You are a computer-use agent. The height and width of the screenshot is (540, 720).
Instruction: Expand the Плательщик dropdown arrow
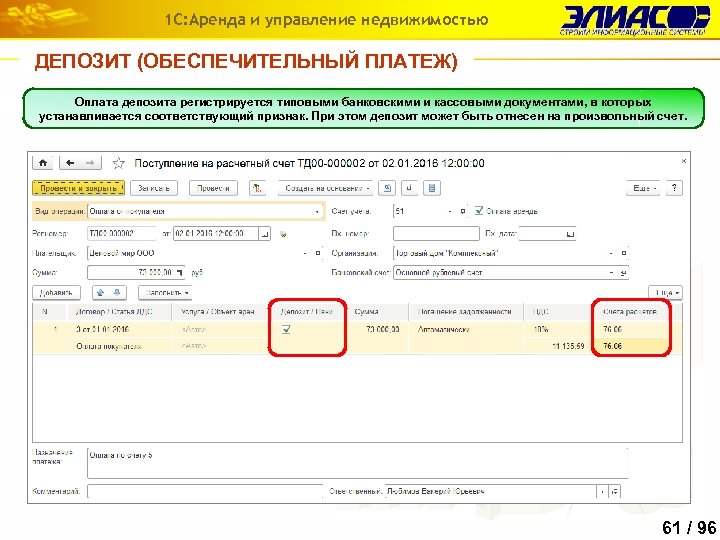click(x=305, y=253)
